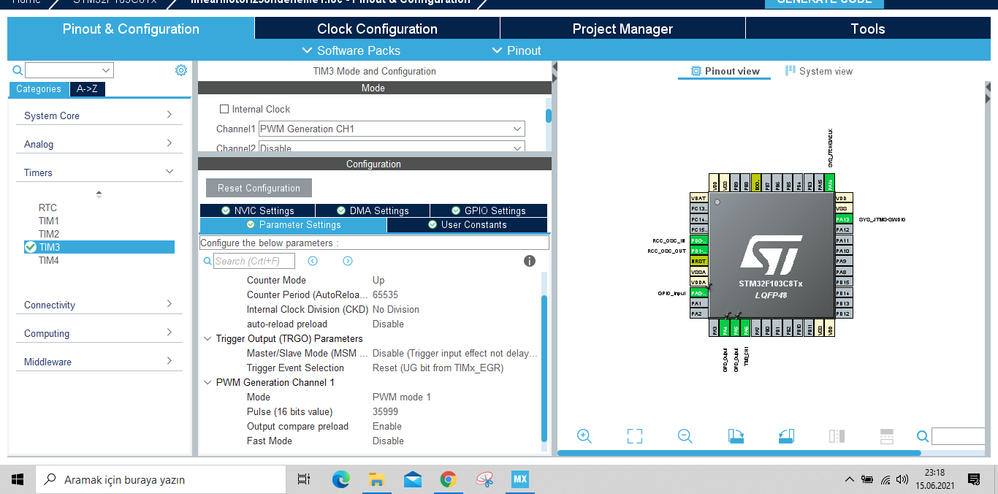
Task: Click the magnifier icon beside category search box
Action: click(18, 70)
